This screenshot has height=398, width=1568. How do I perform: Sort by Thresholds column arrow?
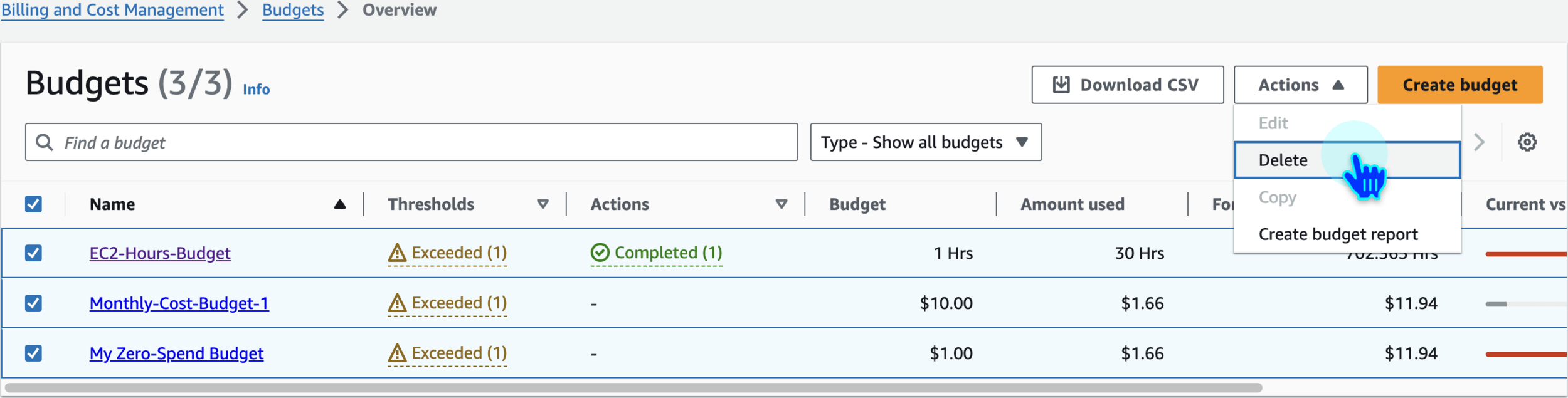[x=543, y=204]
